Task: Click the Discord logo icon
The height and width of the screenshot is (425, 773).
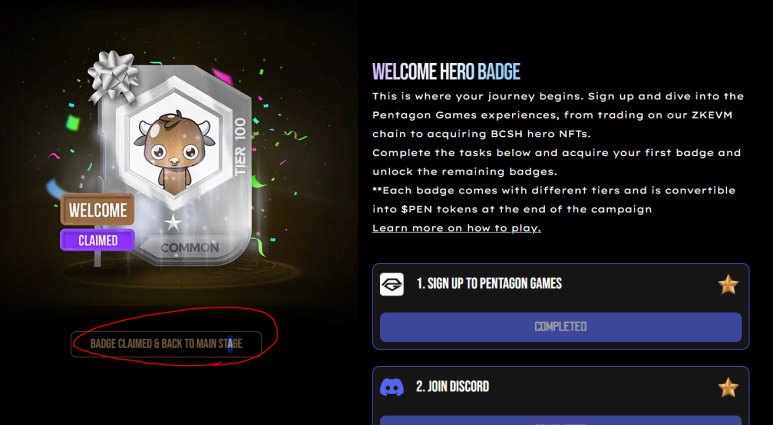Action: pos(391,387)
